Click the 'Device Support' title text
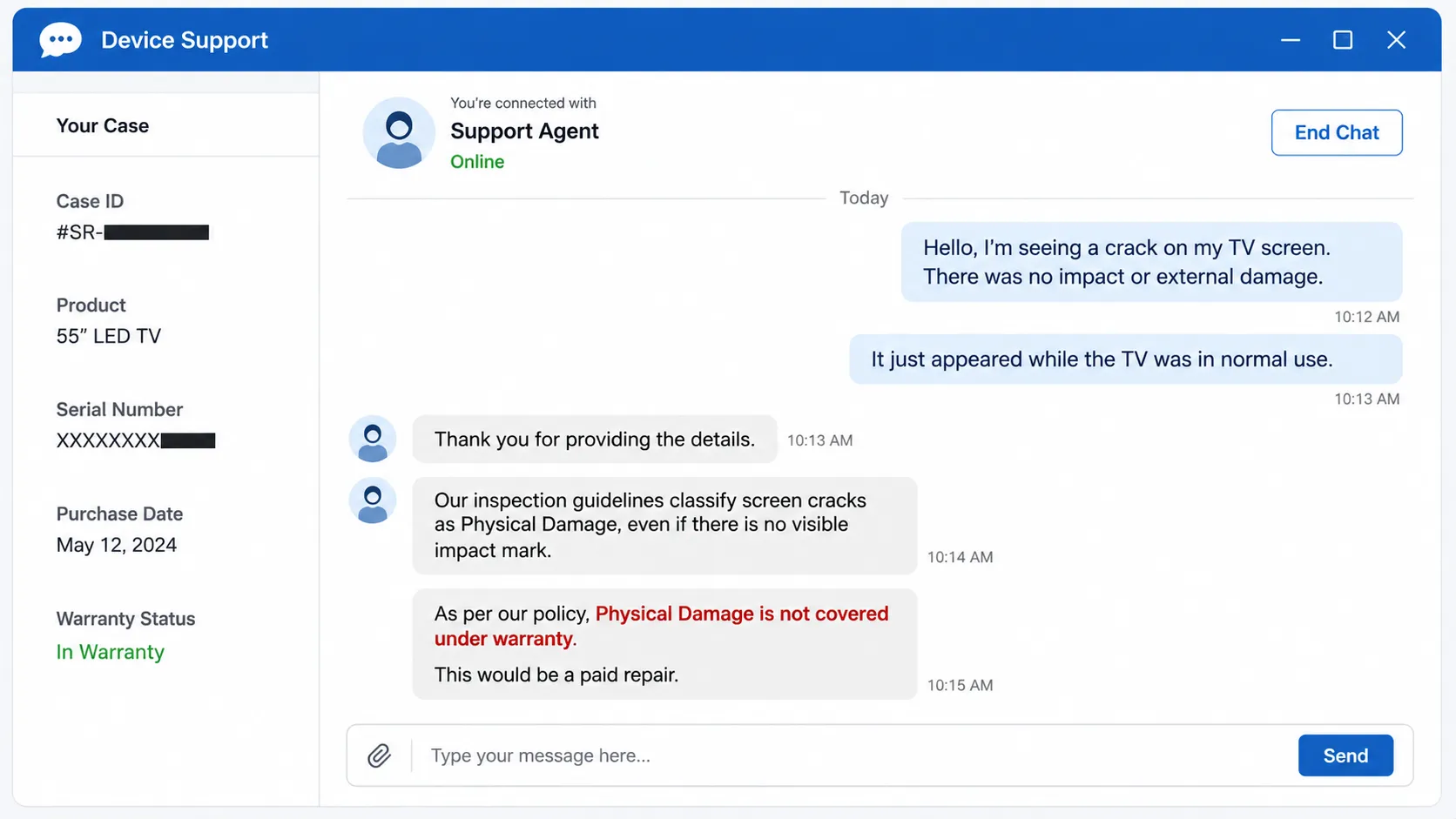The width and height of the screenshot is (1456, 819). coord(185,40)
